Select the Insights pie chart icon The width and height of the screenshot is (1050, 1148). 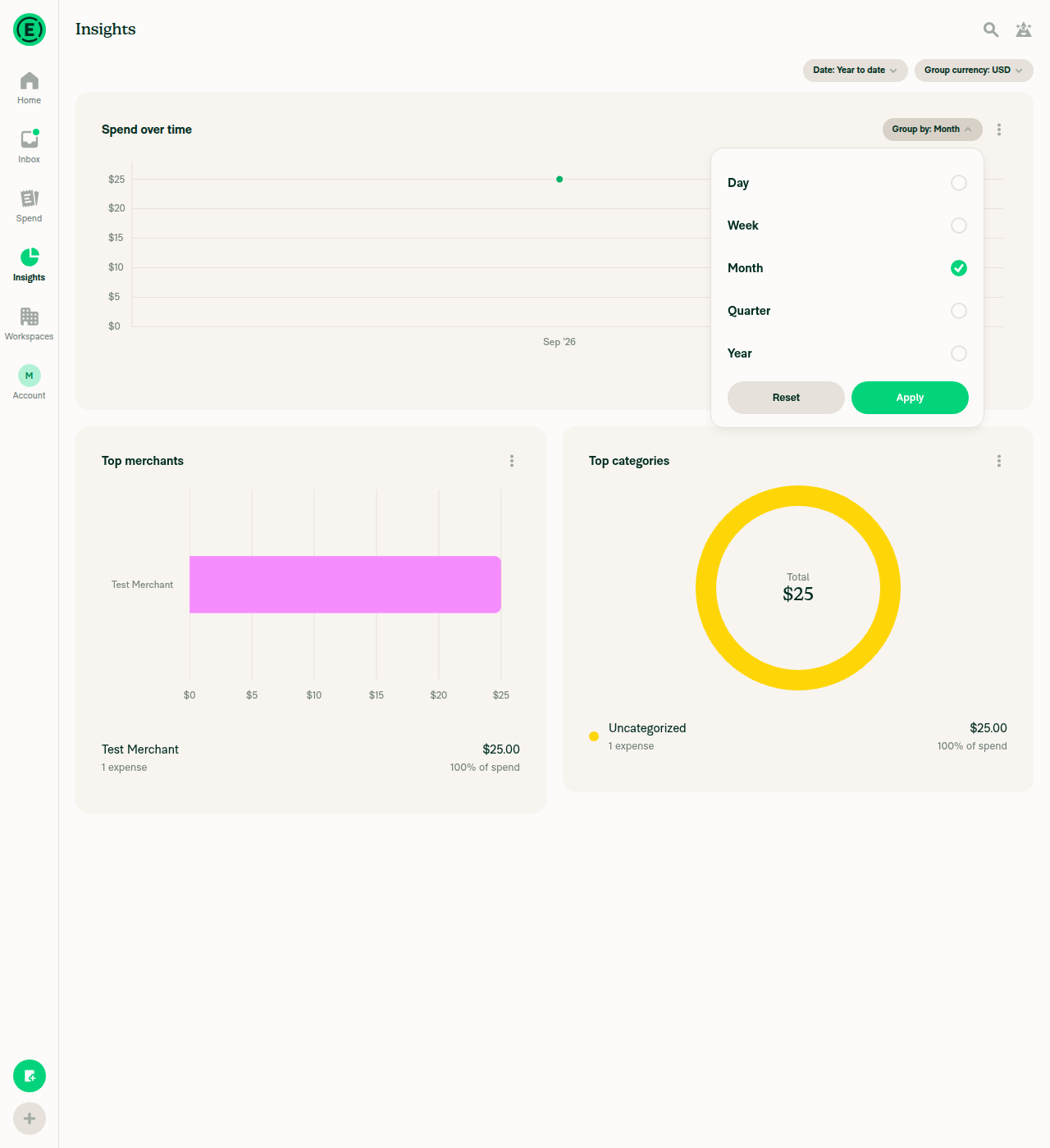click(x=30, y=257)
